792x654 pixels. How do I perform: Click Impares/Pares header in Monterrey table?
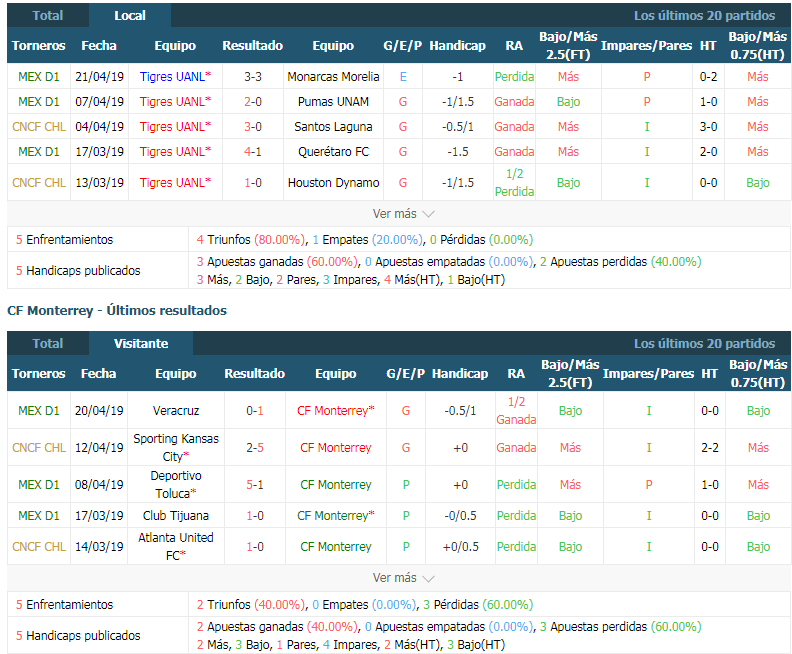click(649, 374)
